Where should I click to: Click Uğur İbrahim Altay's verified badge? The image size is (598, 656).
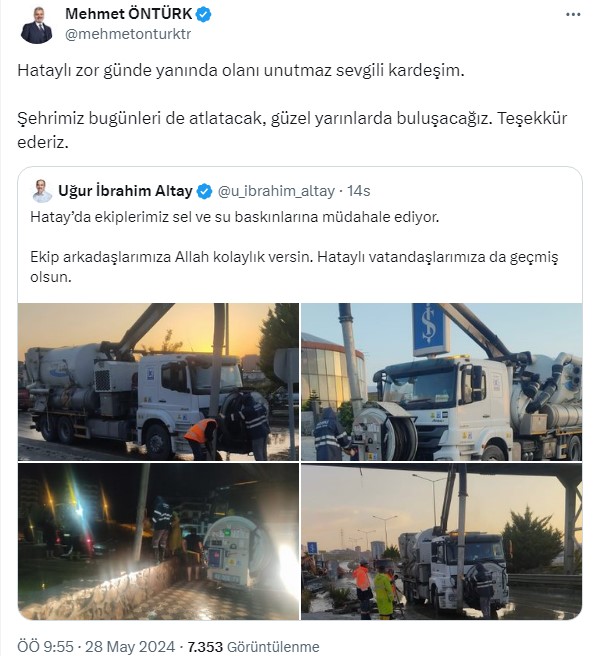[x=204, y=192]
